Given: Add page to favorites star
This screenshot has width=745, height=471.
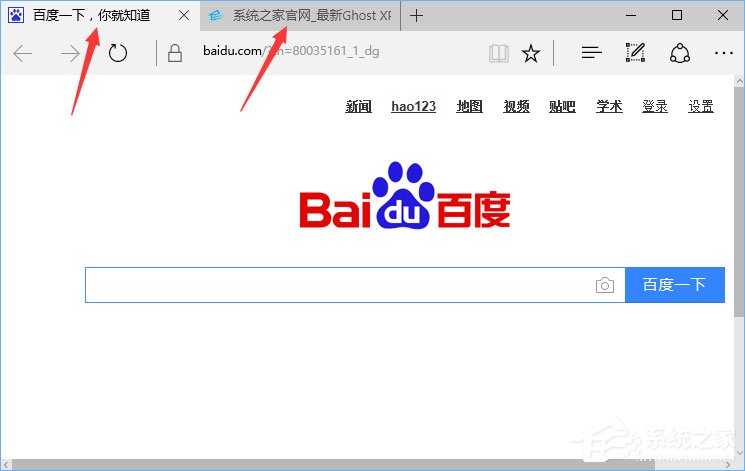Looking at the screenshot, I should click(531, 54).
